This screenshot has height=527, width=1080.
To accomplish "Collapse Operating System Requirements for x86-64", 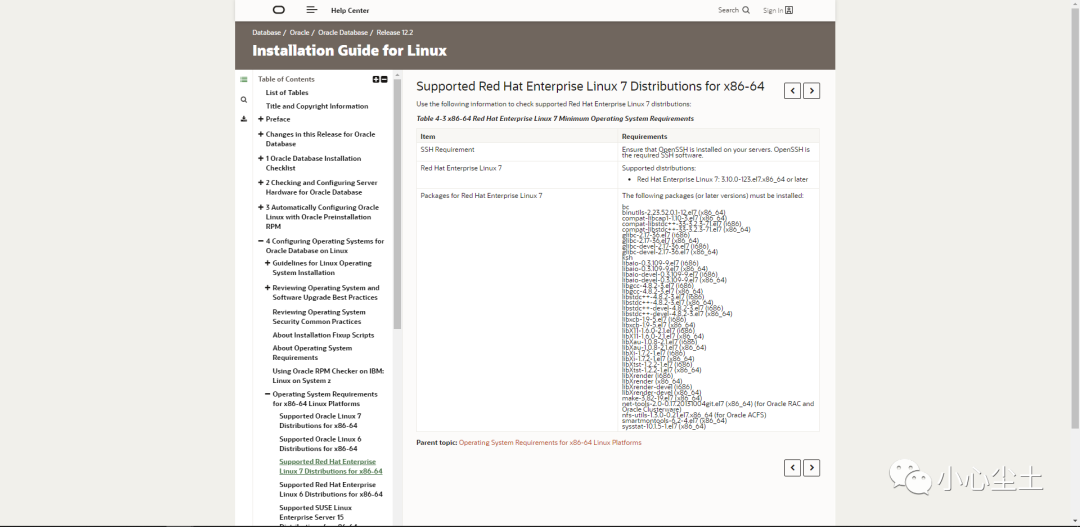I will [268, 394].
